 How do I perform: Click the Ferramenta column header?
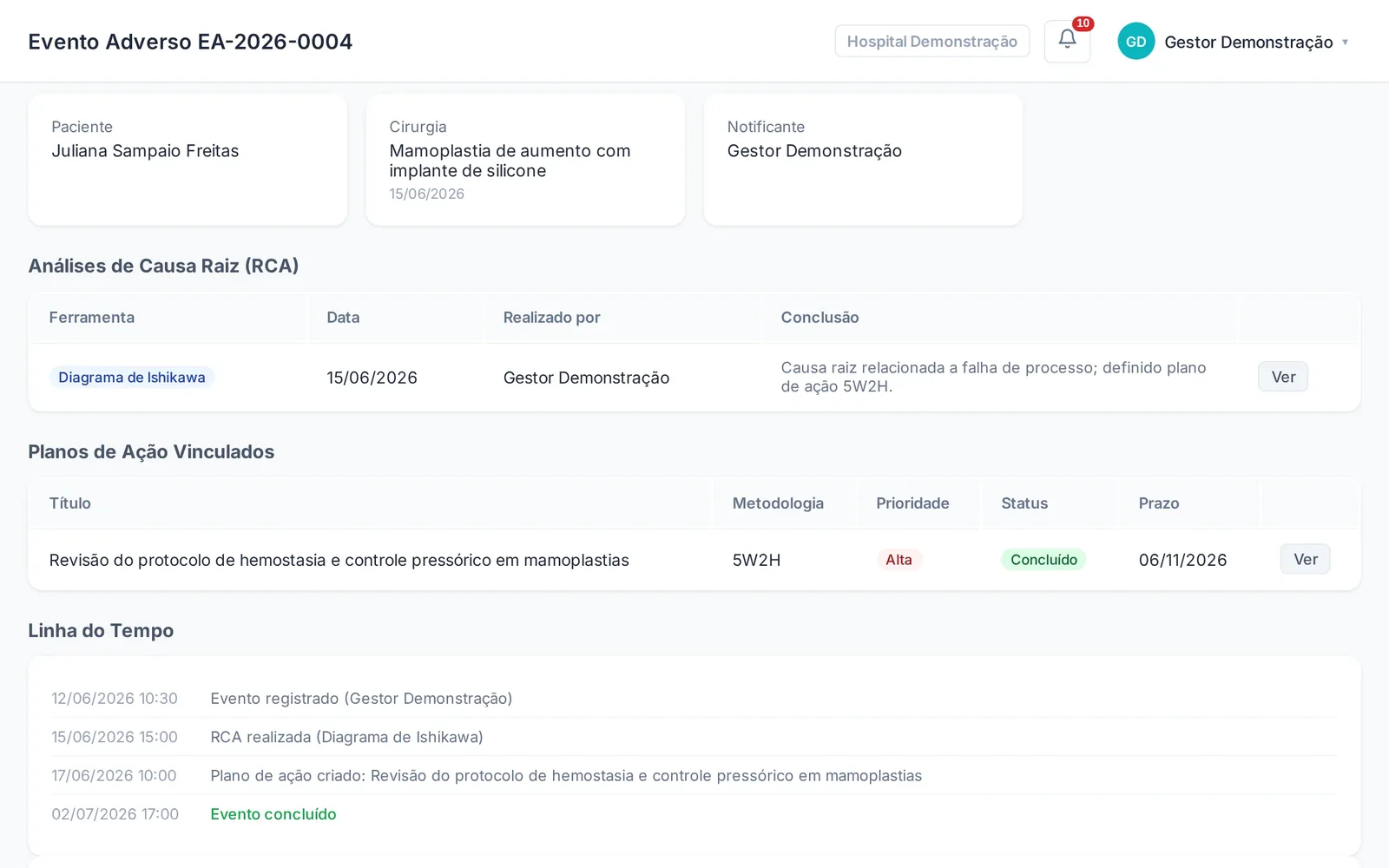92,318
